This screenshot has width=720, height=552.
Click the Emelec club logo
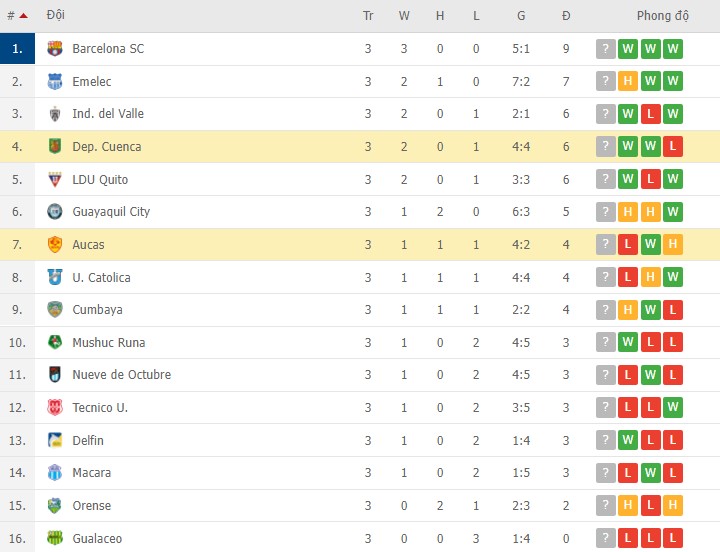tap(55, 82)
